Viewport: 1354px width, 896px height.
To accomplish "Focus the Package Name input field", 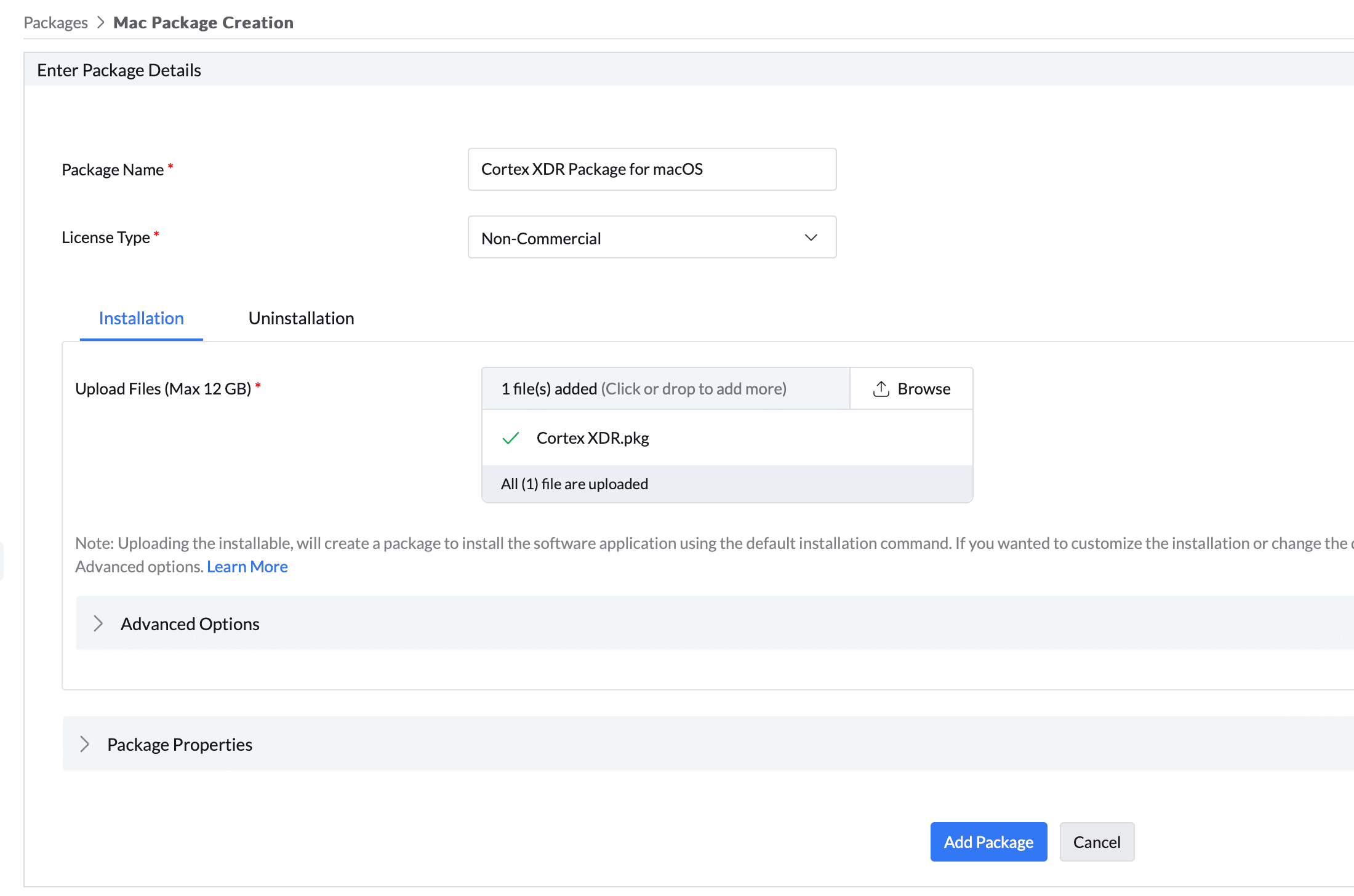I will (652, 169).
